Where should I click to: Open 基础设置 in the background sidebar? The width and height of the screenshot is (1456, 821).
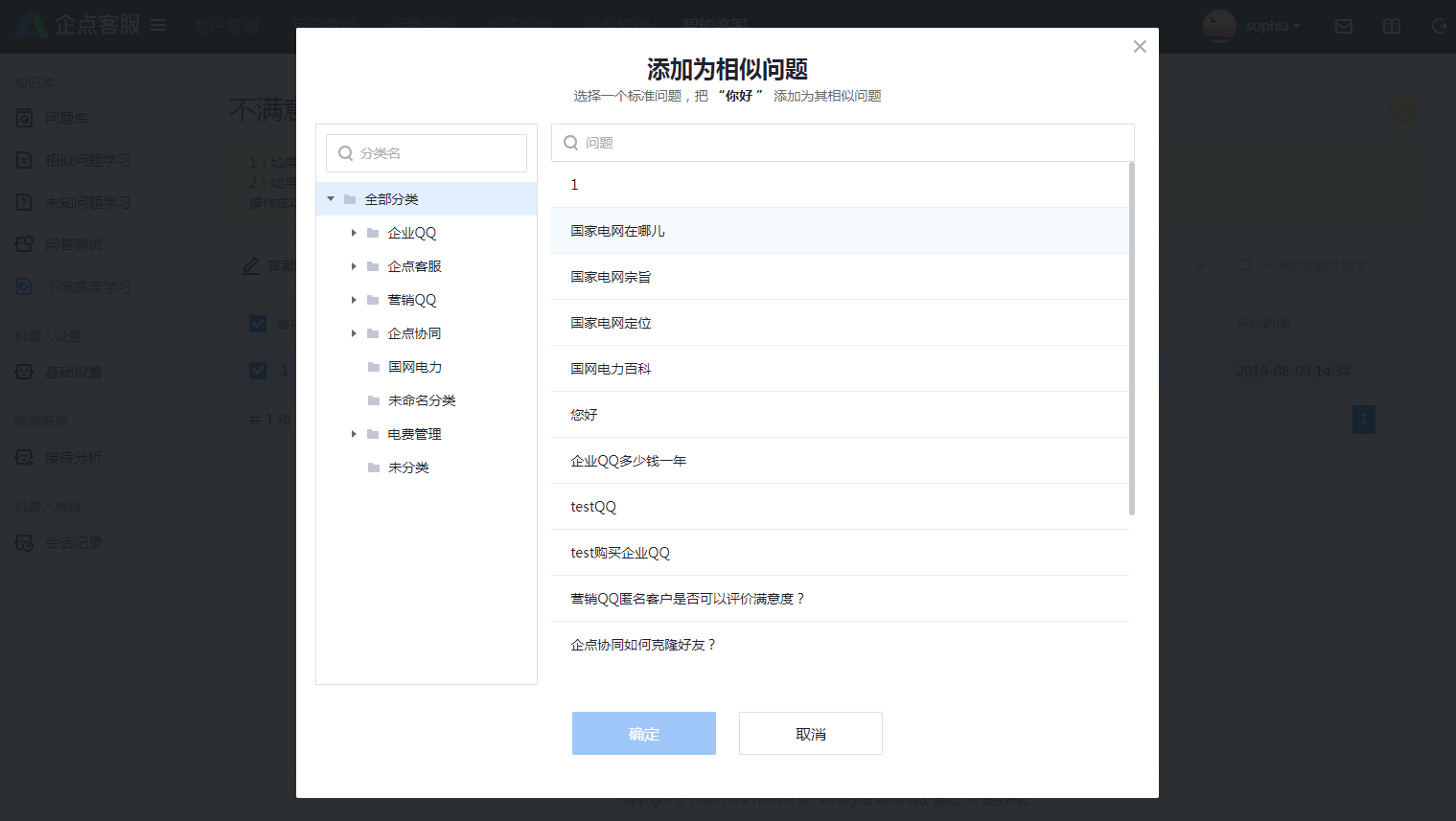[74, 373]
